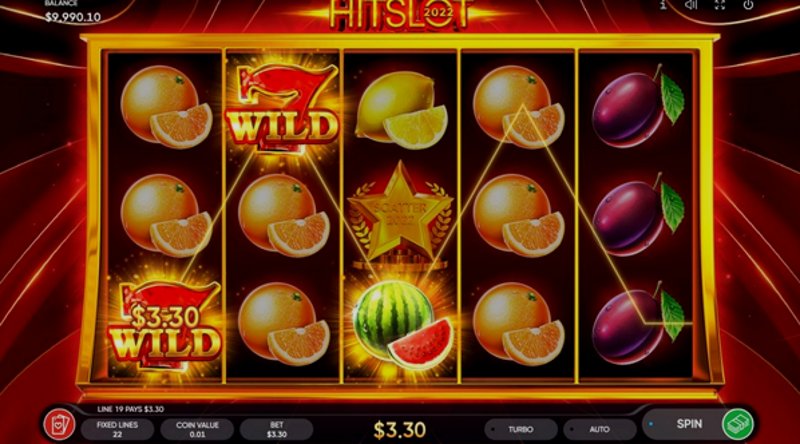
Task: Click the lemon symbol on reel three
Action: 401,110
